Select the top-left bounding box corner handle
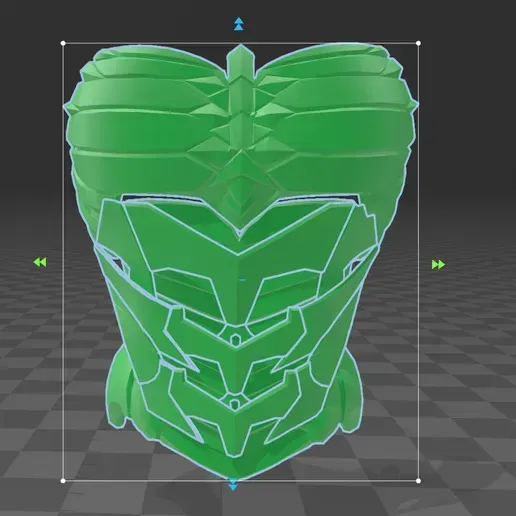516x516 pixels. point(63,43)
